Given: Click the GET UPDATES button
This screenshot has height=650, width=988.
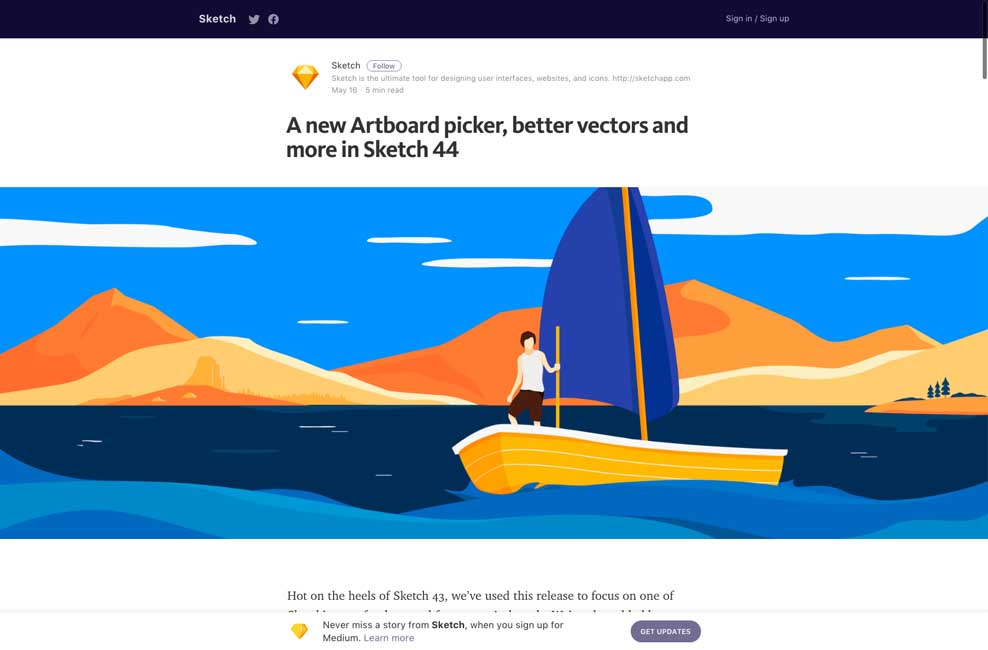Looking at the screenshot, I should point(665,631).
